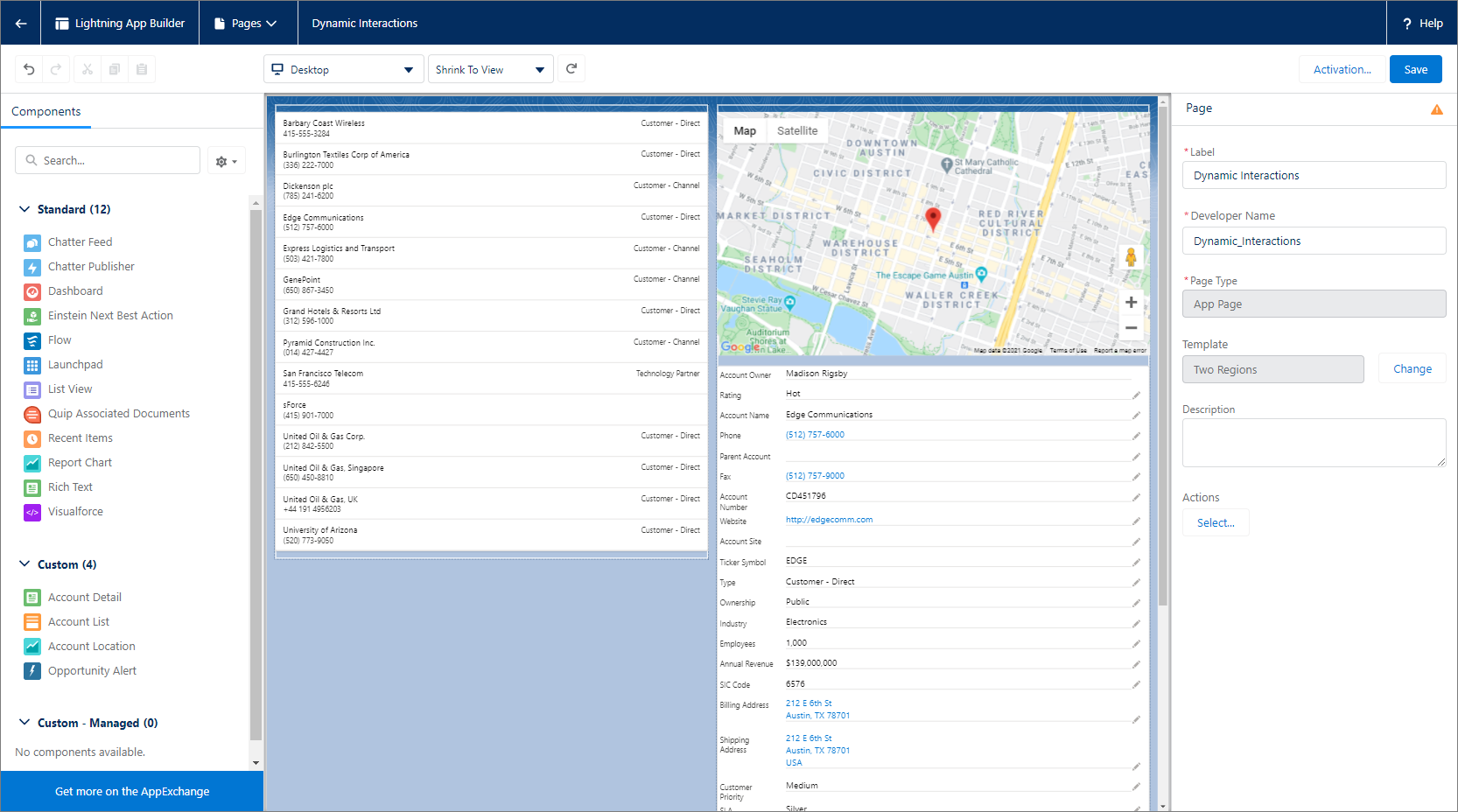Zoom in on the map

1131,303
